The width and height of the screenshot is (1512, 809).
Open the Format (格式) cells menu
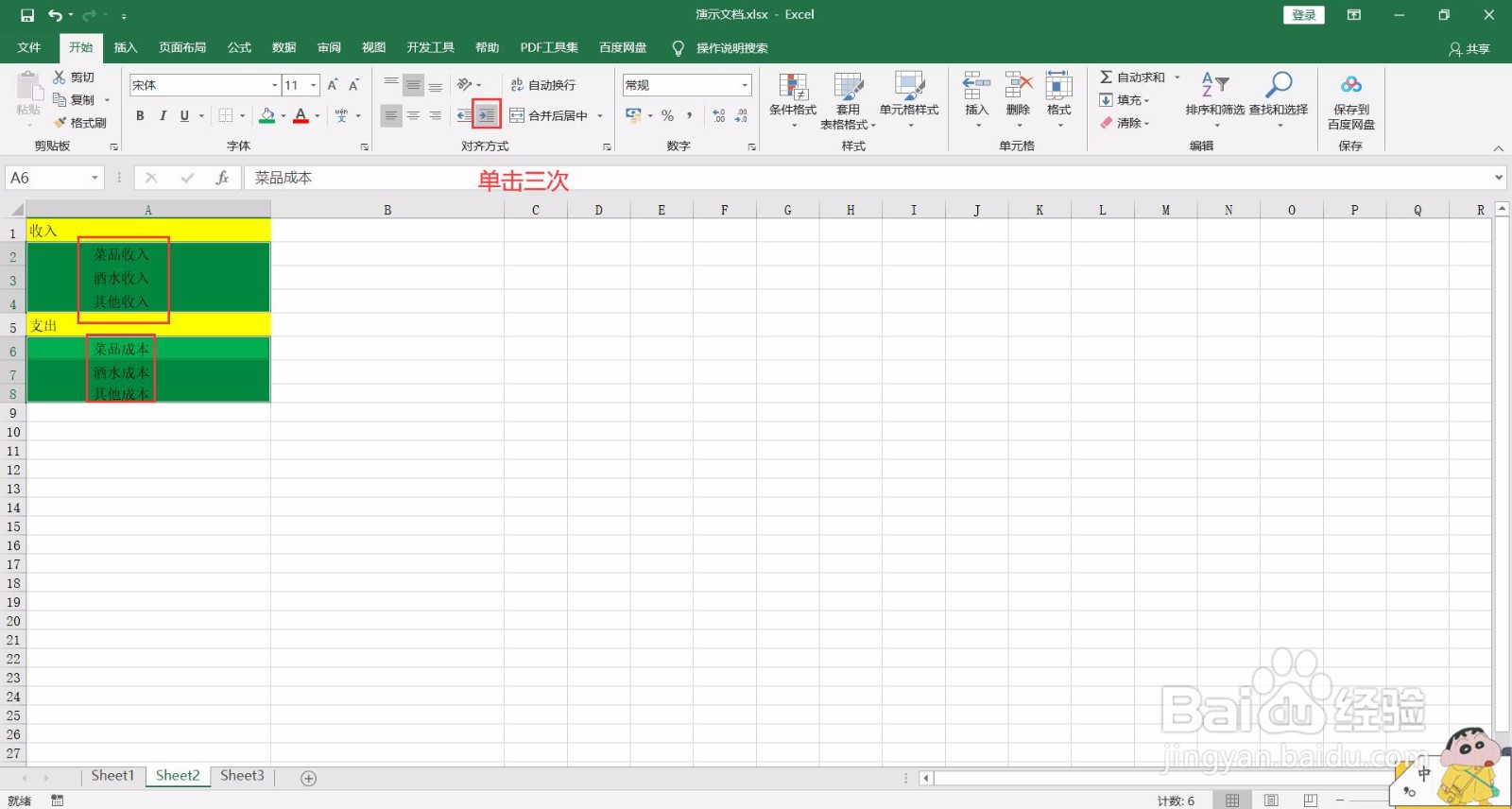tap(1059, 100)
